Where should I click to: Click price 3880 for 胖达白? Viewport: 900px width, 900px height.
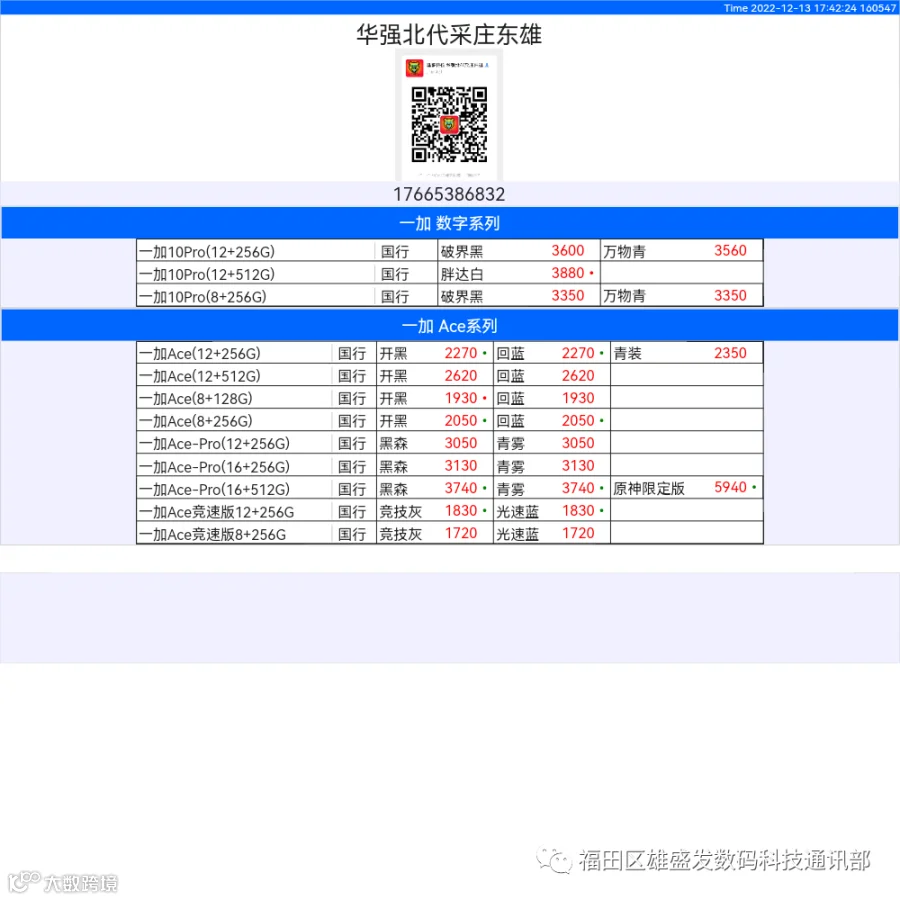pyautogui.click(x=568, y=273)
